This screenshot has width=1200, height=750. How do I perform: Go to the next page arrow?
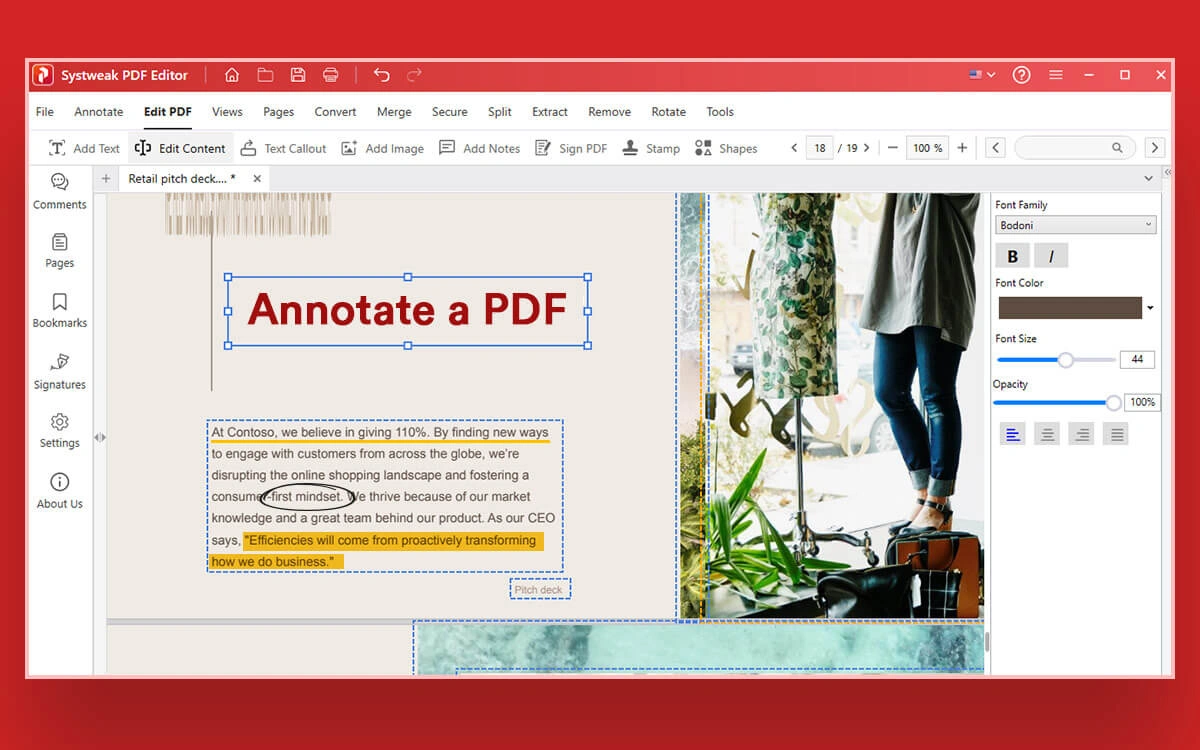866,148
